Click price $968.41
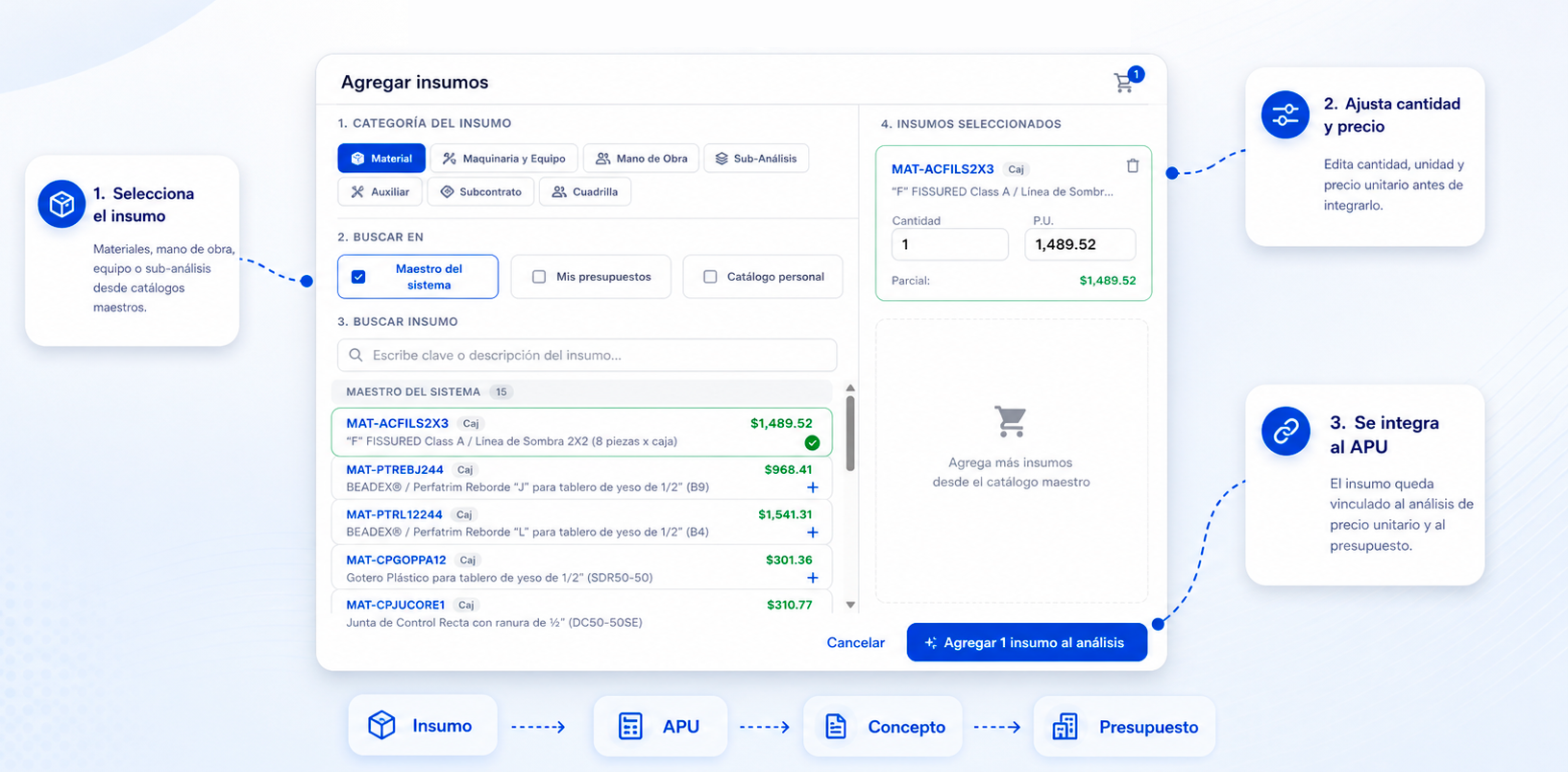 tap(788, 470)
